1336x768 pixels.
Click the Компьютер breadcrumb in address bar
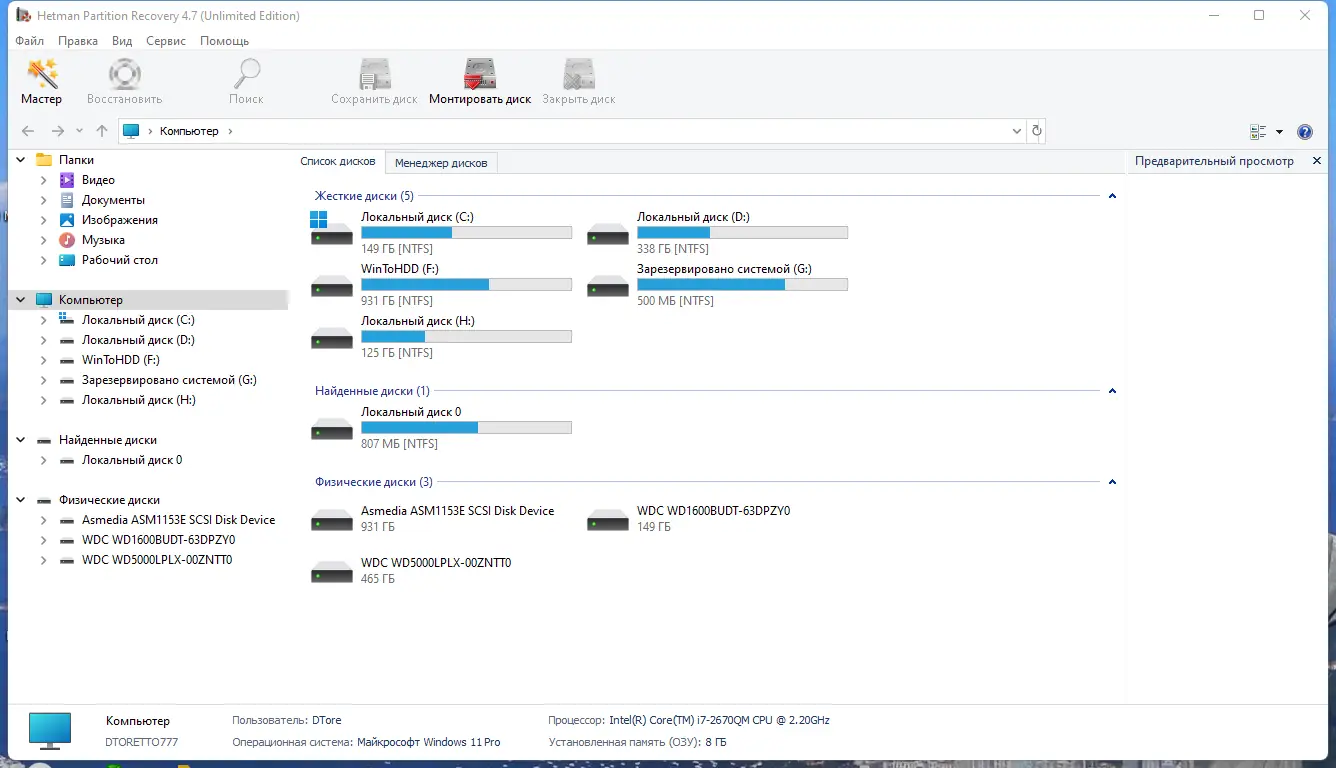coord(189,131)
